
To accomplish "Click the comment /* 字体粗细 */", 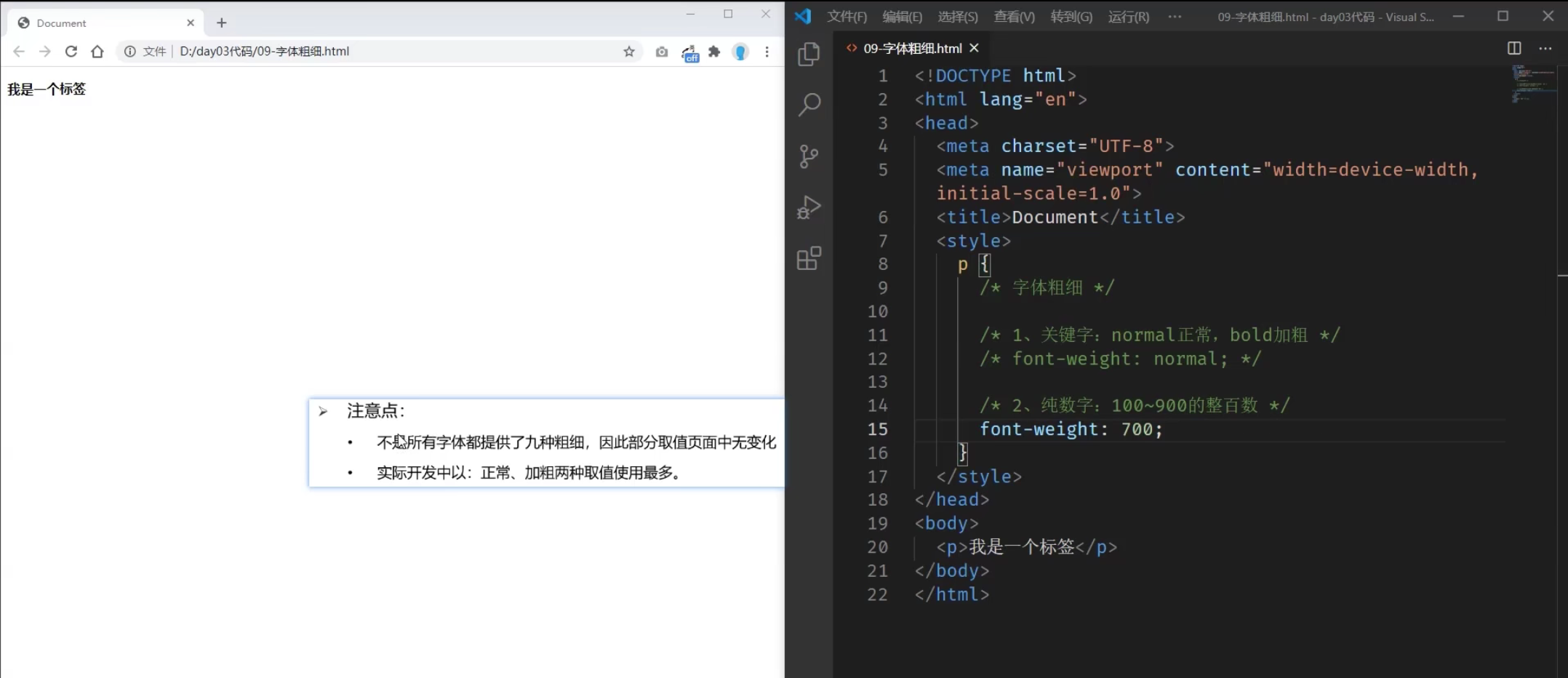I will click(1047, 288).
